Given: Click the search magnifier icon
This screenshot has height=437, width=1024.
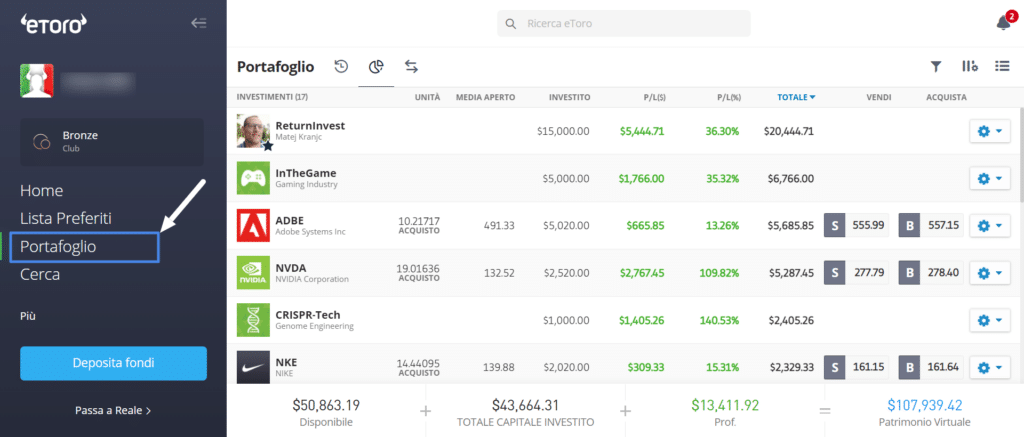Looking at the screenshot, I should 511,24.
